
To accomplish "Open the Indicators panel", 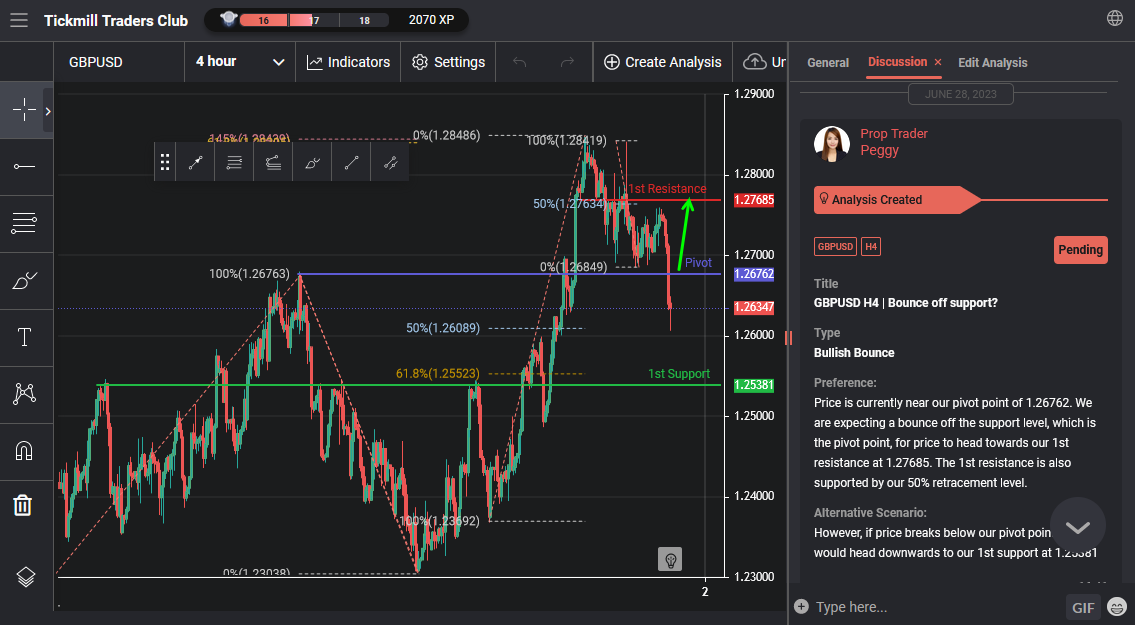I will tap(348, 62).
